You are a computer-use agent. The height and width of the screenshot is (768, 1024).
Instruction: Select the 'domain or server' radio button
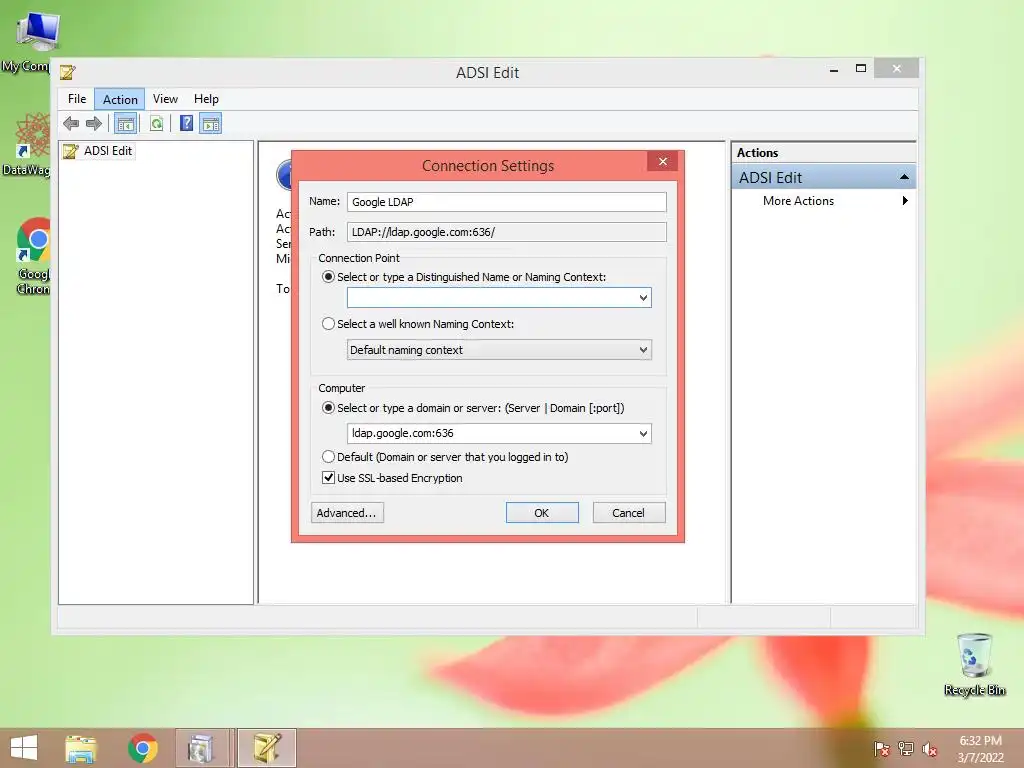coord(328,408)
